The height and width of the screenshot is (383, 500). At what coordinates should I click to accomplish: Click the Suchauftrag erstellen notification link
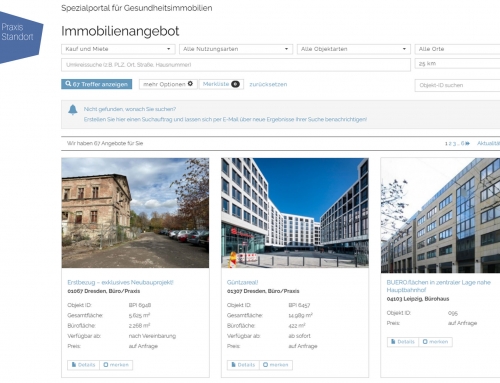click(x=225, y=119)
